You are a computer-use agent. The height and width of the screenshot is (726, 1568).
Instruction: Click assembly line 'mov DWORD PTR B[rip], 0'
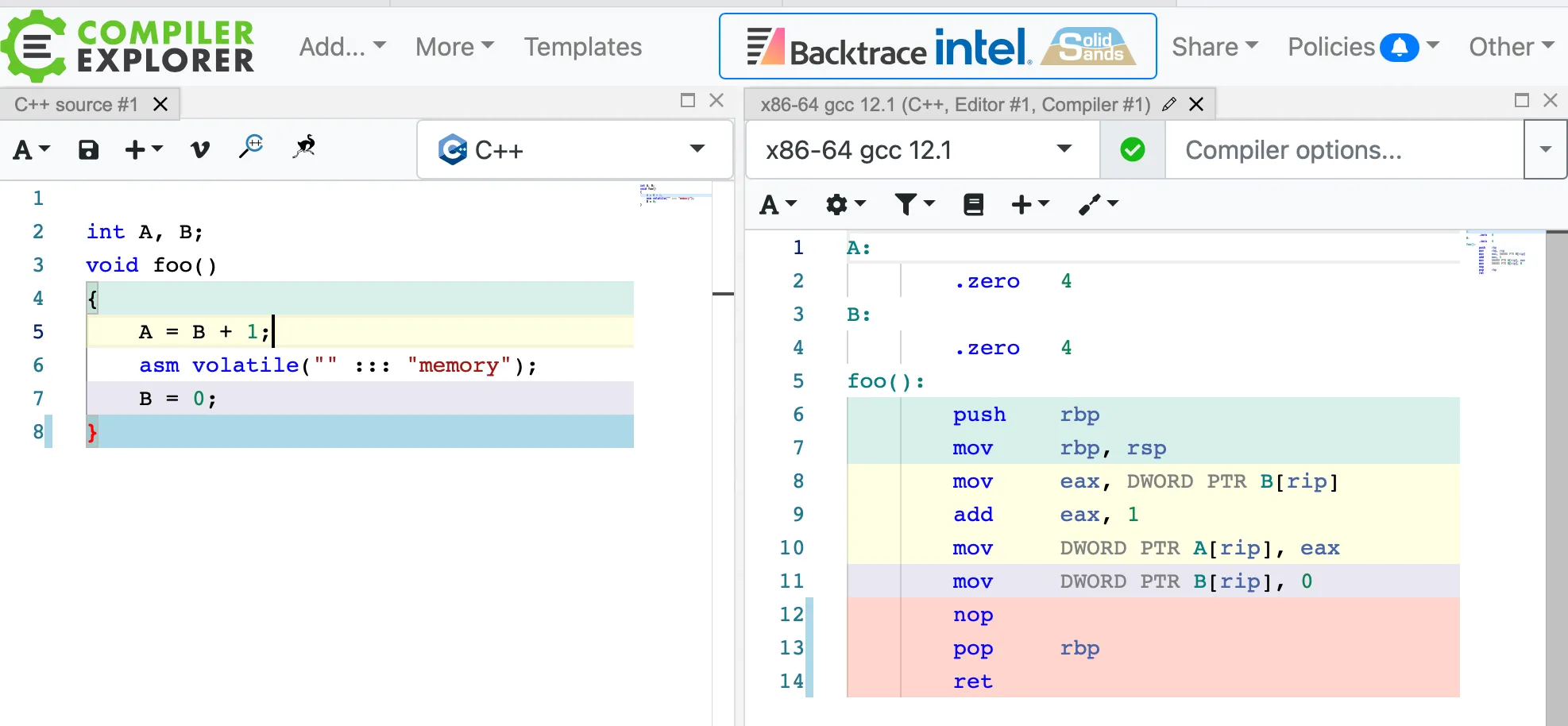(1133, 581)
